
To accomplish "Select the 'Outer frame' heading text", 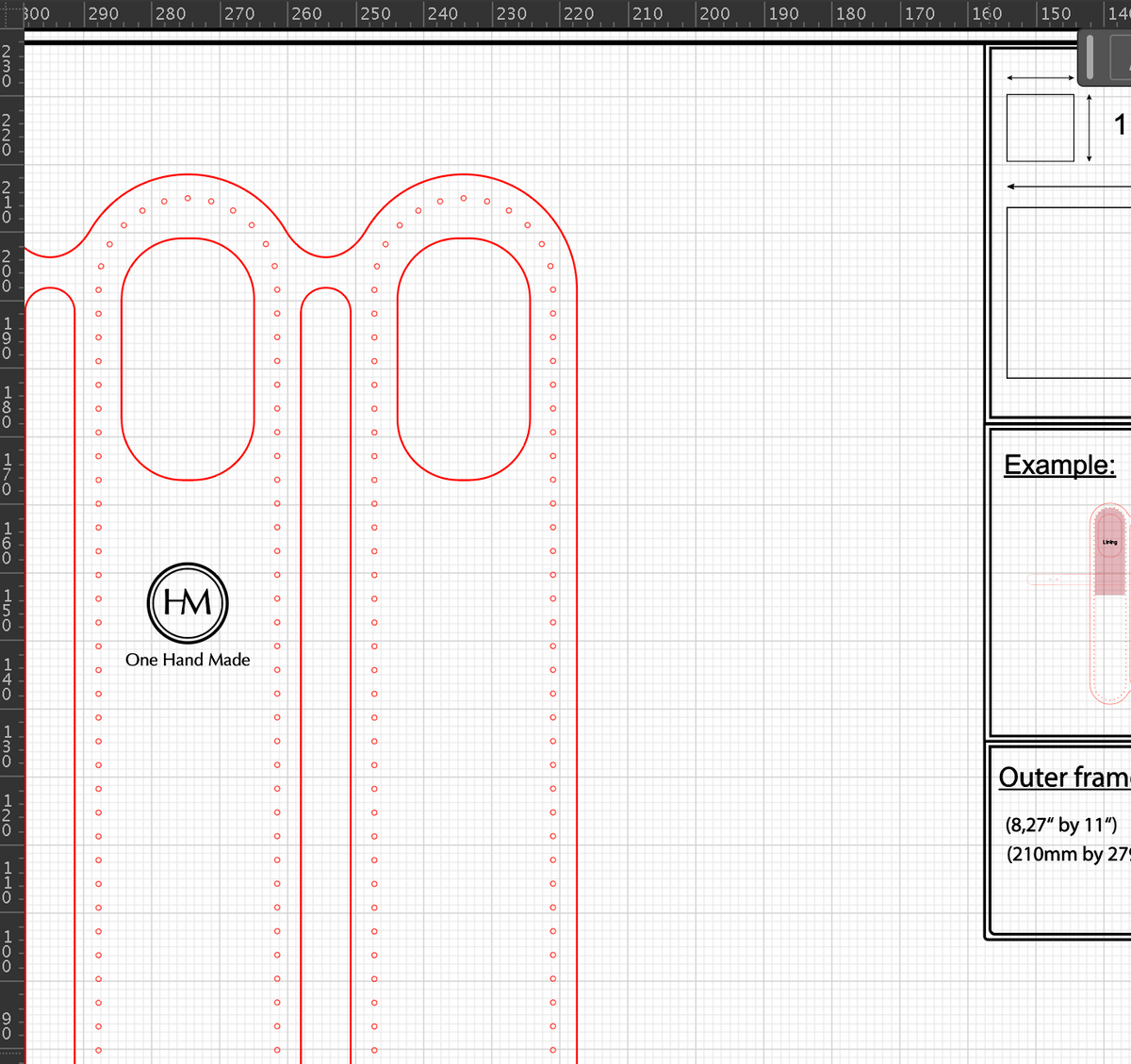I will coord(1064,778).
